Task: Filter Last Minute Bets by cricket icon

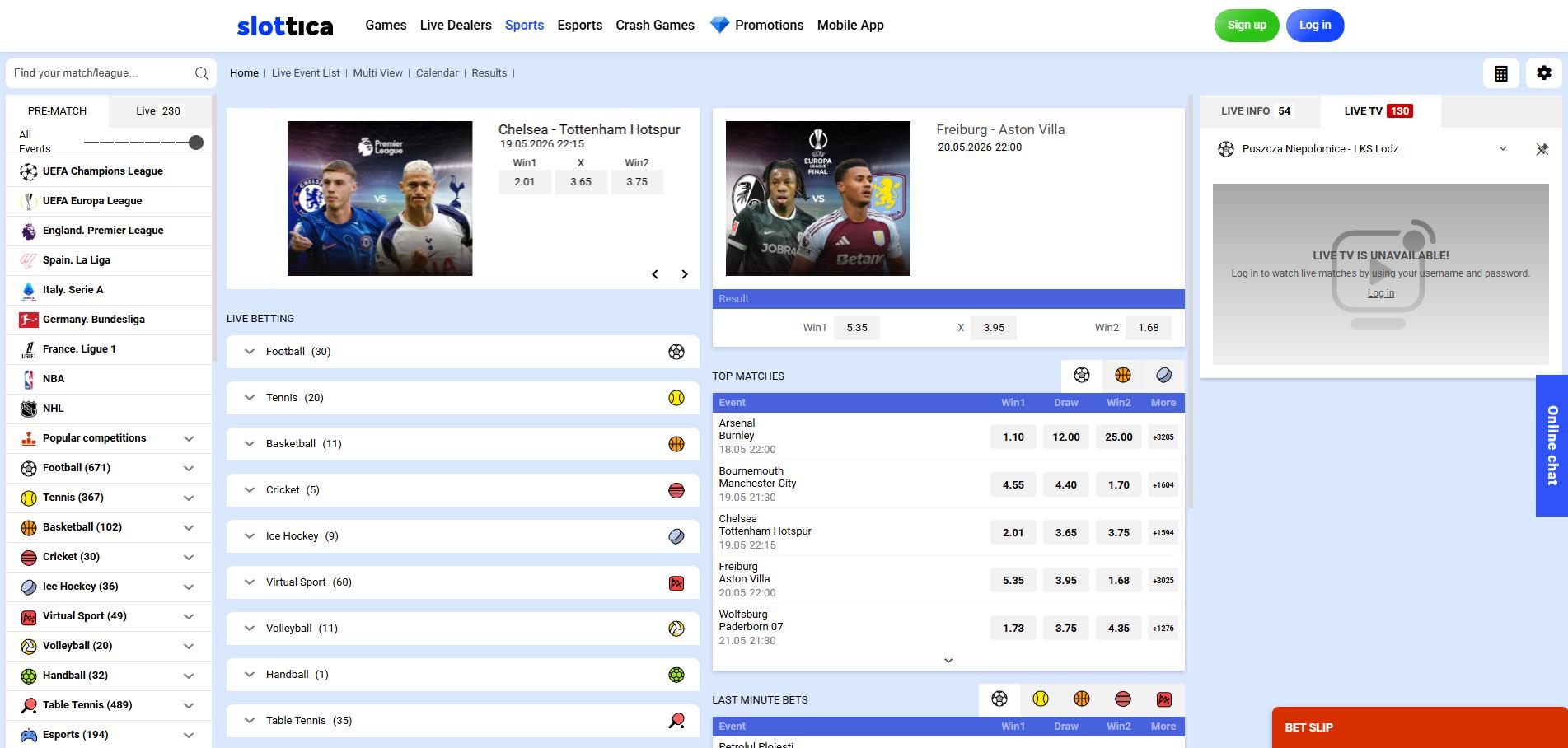Action: point(1123,699)
